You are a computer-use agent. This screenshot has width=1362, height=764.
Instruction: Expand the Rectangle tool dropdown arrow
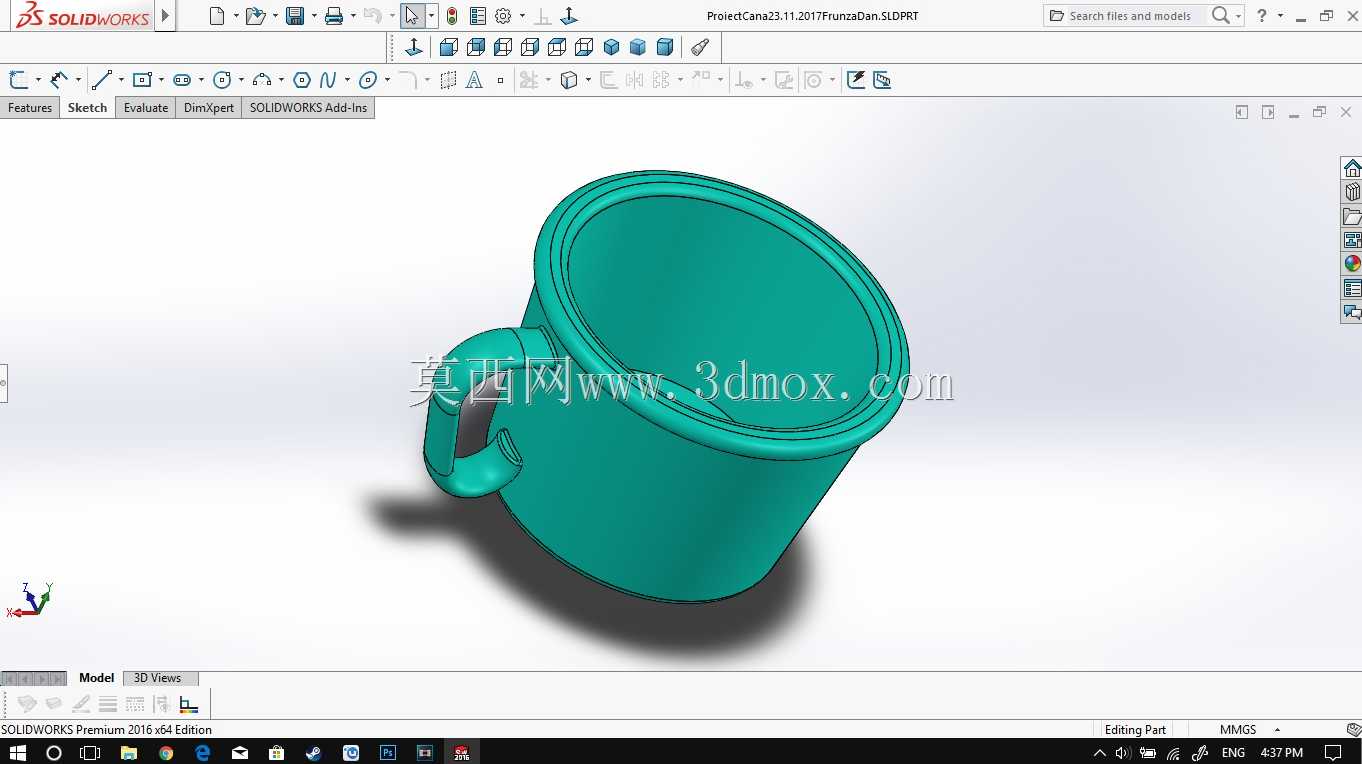161,80
